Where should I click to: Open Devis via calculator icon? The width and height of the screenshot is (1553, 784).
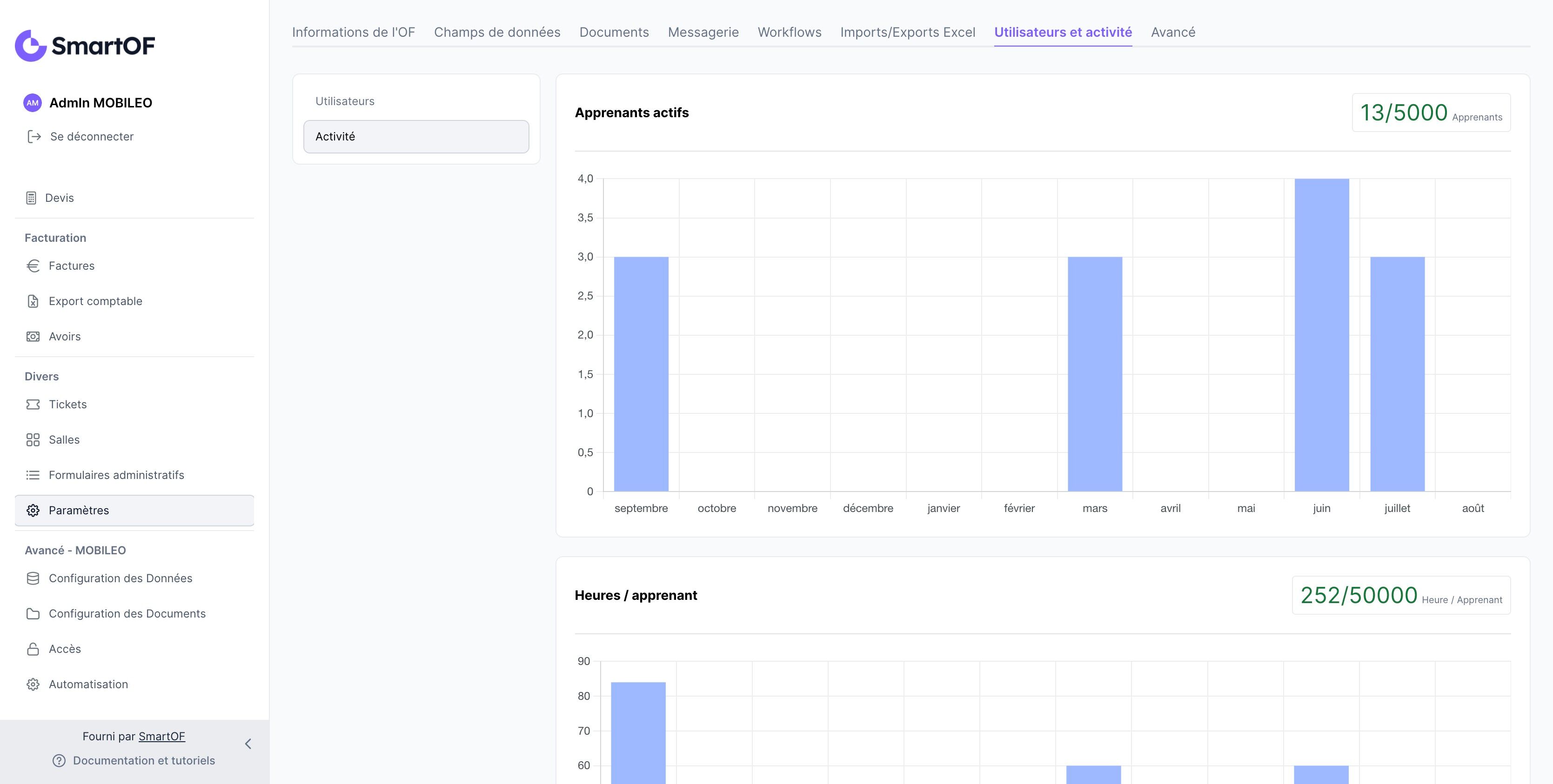[31, 198]
